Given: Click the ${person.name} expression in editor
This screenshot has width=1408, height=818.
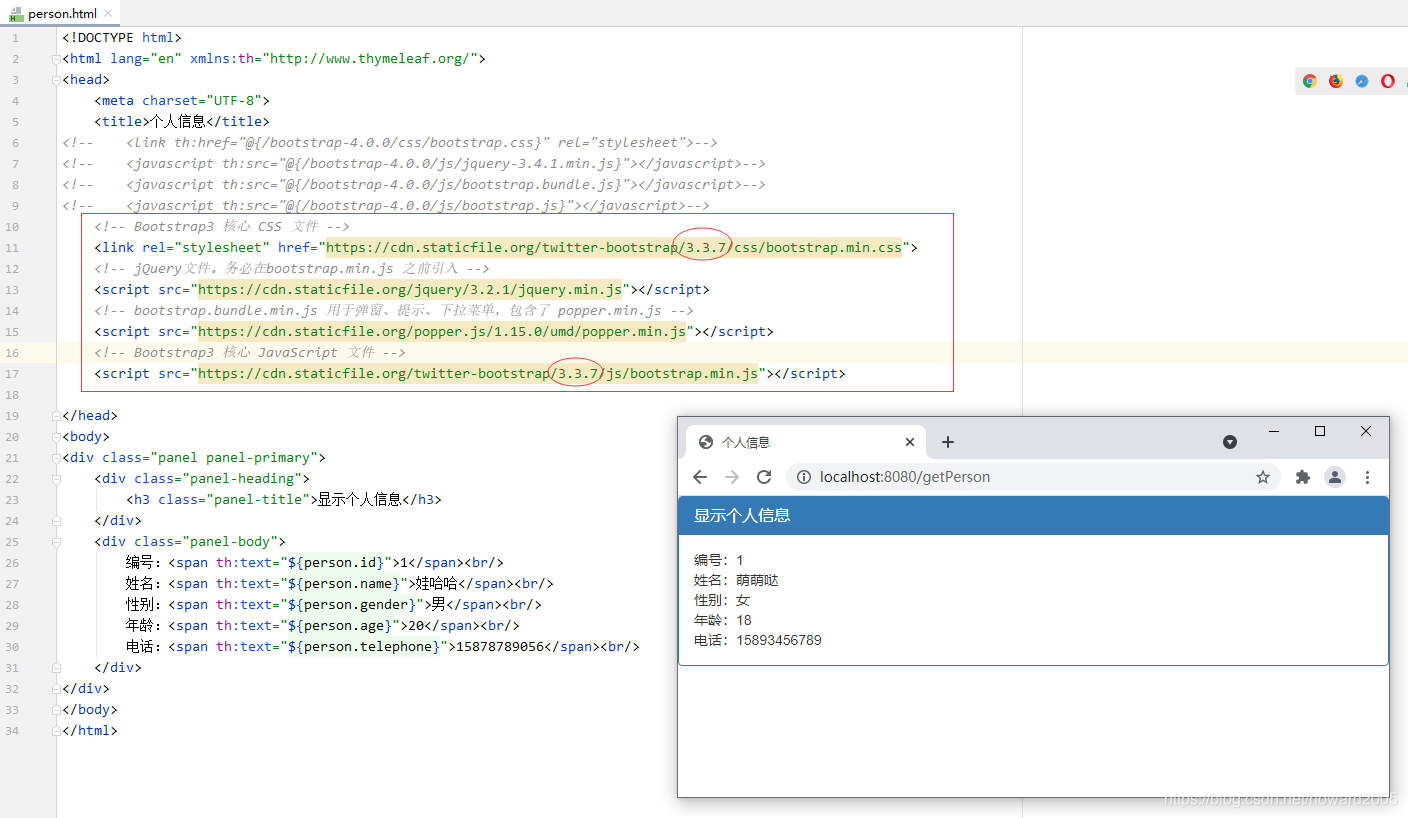Looking at the screenshot, I should coord(342,584).
